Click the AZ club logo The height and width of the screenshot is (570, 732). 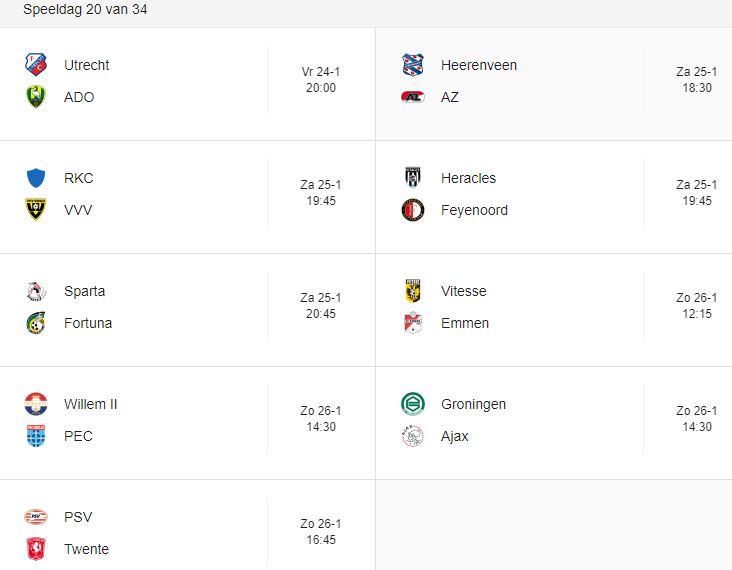[x=413, y=97]
